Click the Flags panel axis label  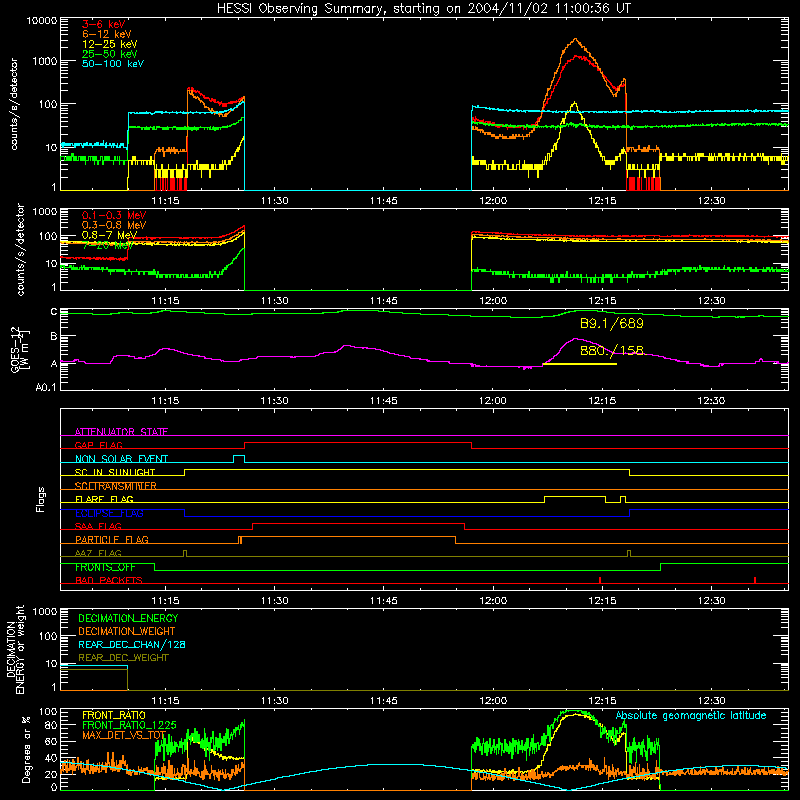40,499
